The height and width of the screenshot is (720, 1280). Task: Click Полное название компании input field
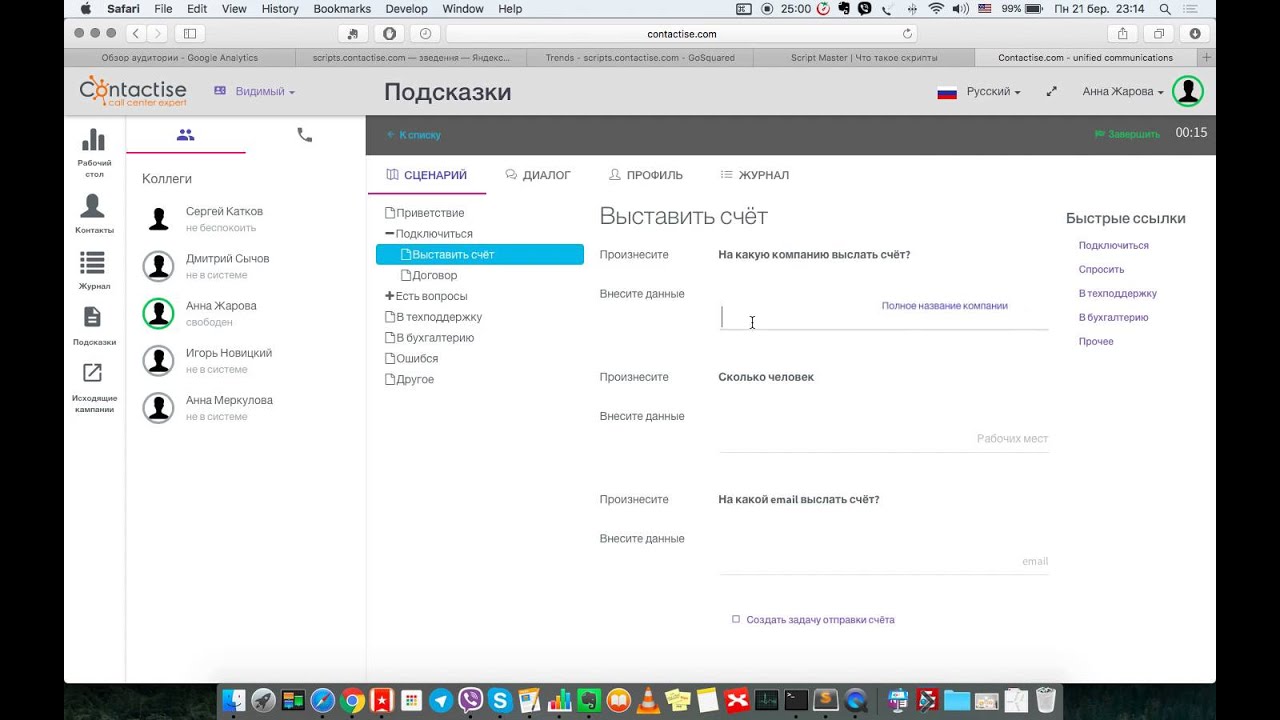click(x=883, y=318)
